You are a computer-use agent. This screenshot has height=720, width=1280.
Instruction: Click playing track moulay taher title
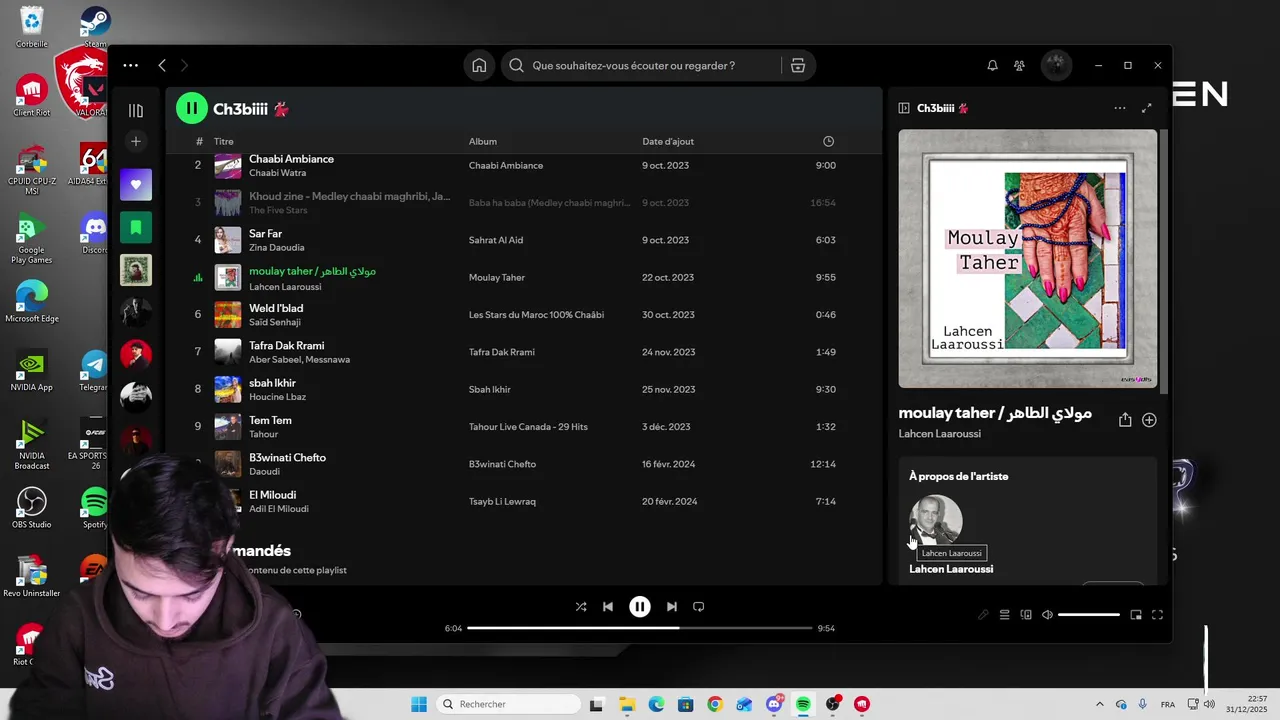(312, 271)
